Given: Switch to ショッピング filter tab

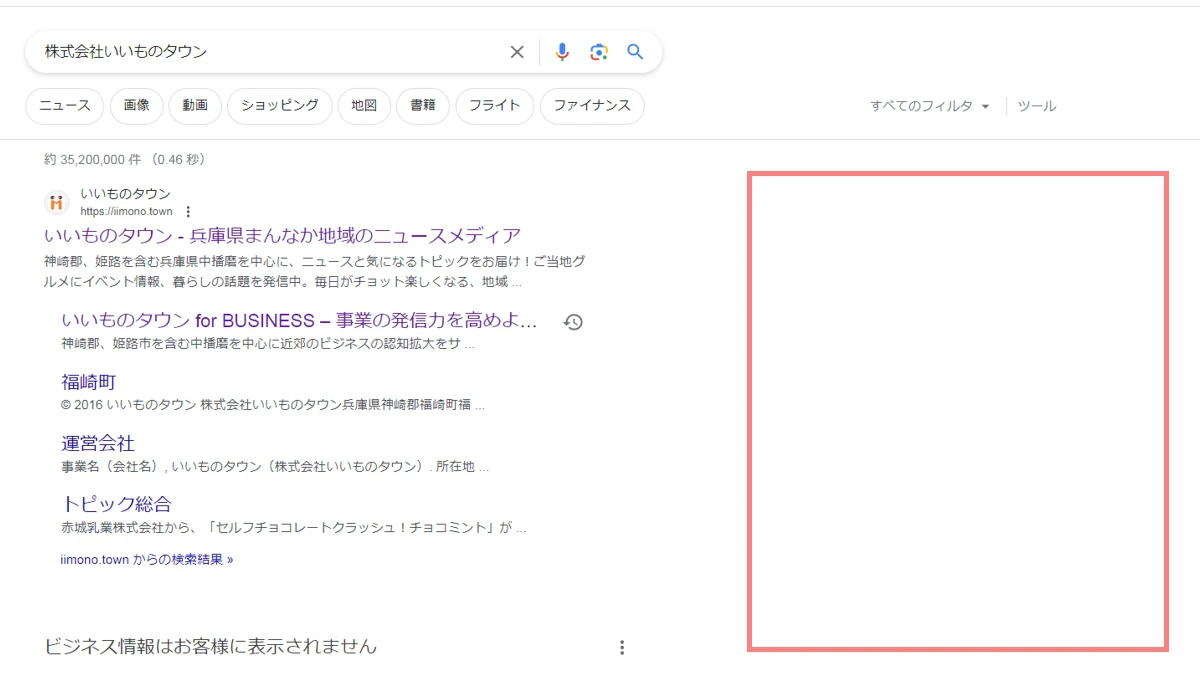Looking at the screenshot, I should click(x=280, y=106).
